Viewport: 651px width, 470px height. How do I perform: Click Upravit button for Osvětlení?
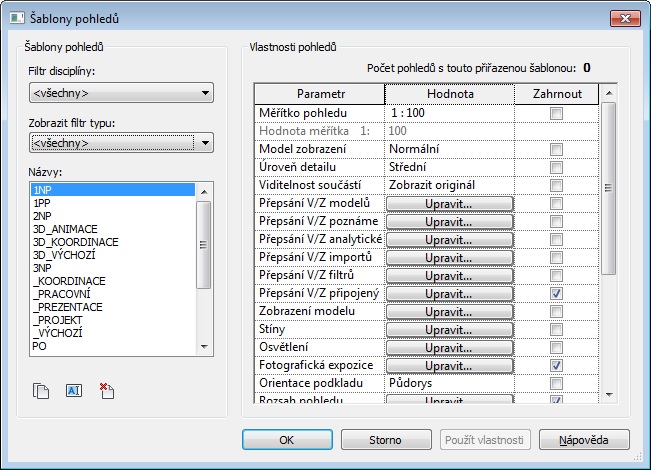coord(449,347)
